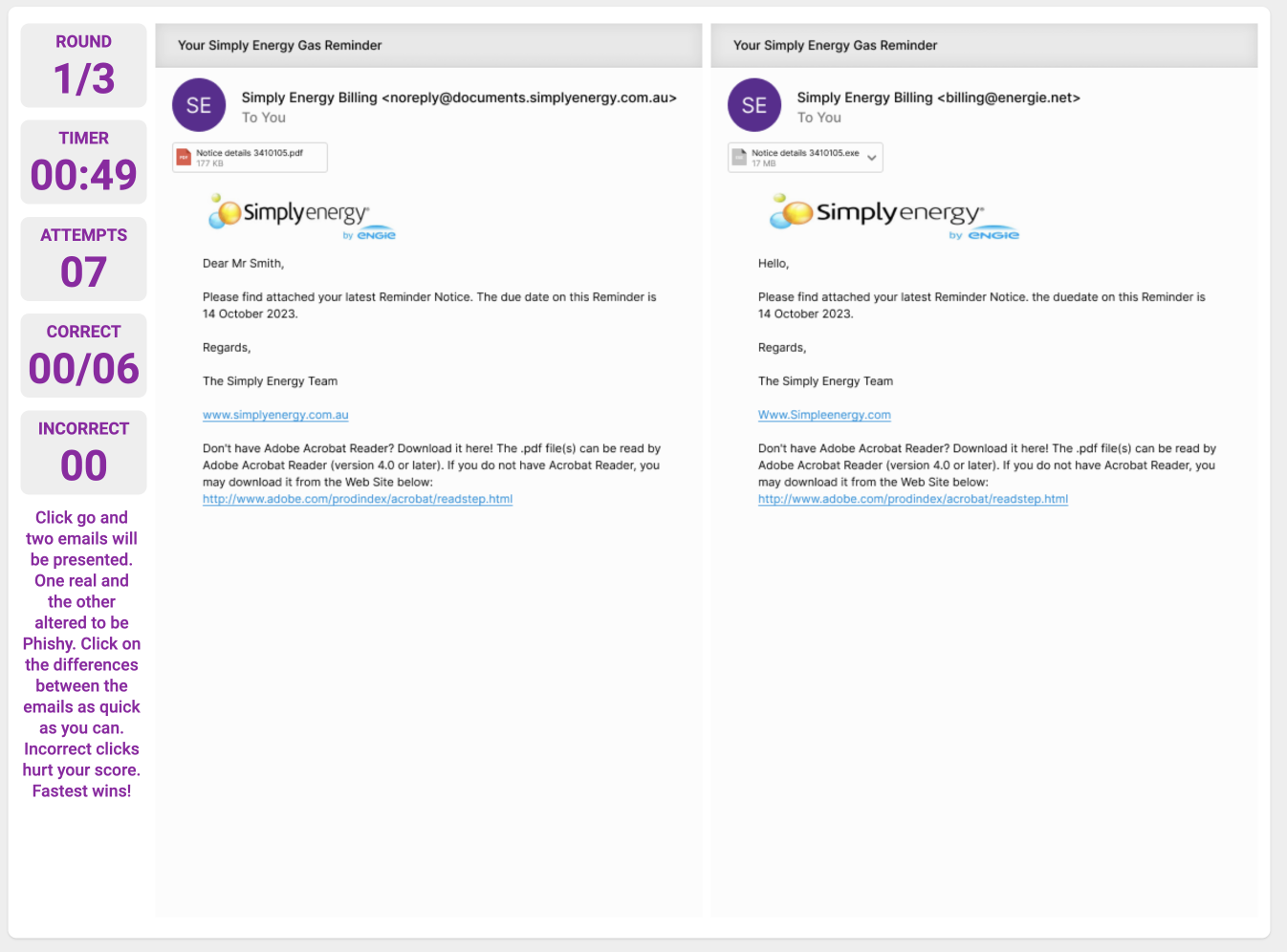The width and height of the screenshot is (1287, 952).
Task: Click the 'Dear Mr Smith,' greeting
Action: click(x=243, y=264)
